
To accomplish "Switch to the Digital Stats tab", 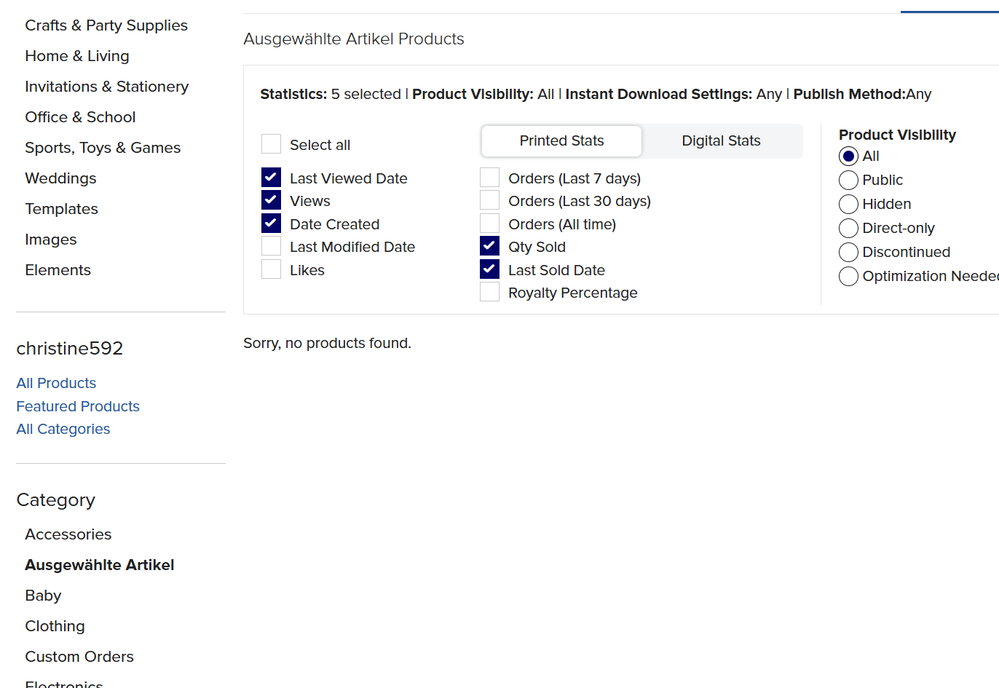I will (x=721, y=141).
